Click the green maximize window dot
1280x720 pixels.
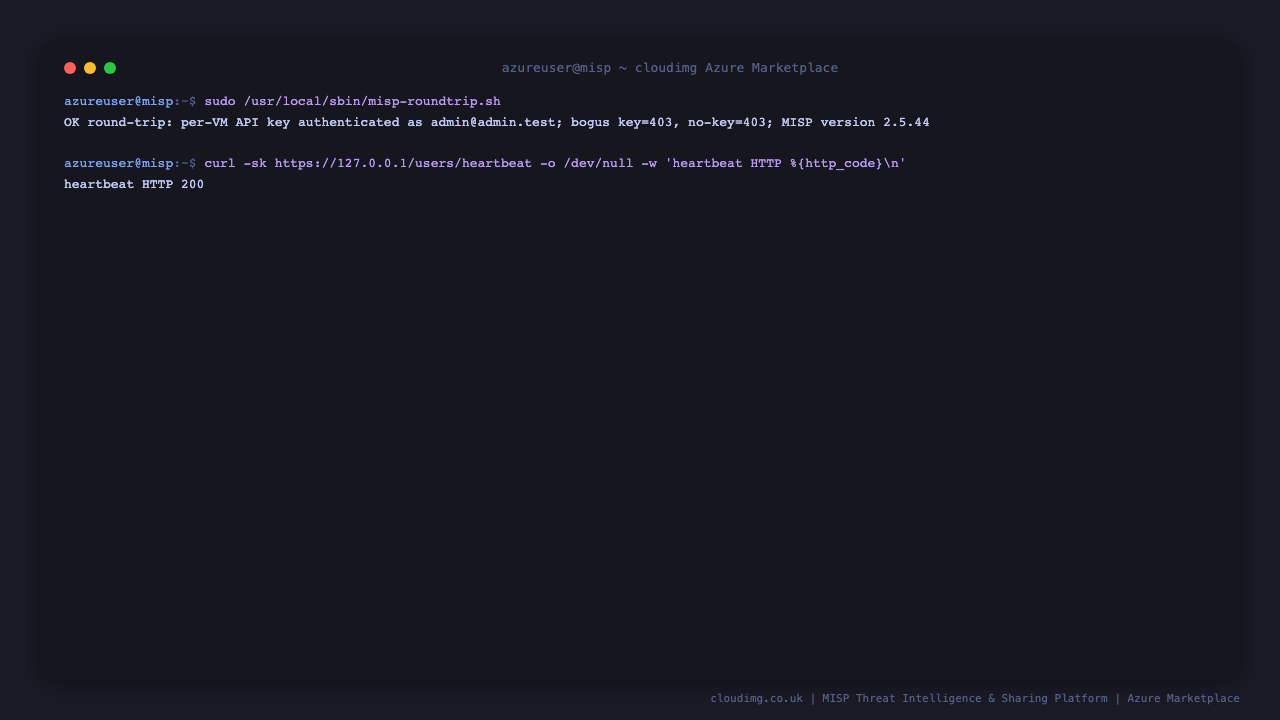pyautogui.click(x=110, y=68)
